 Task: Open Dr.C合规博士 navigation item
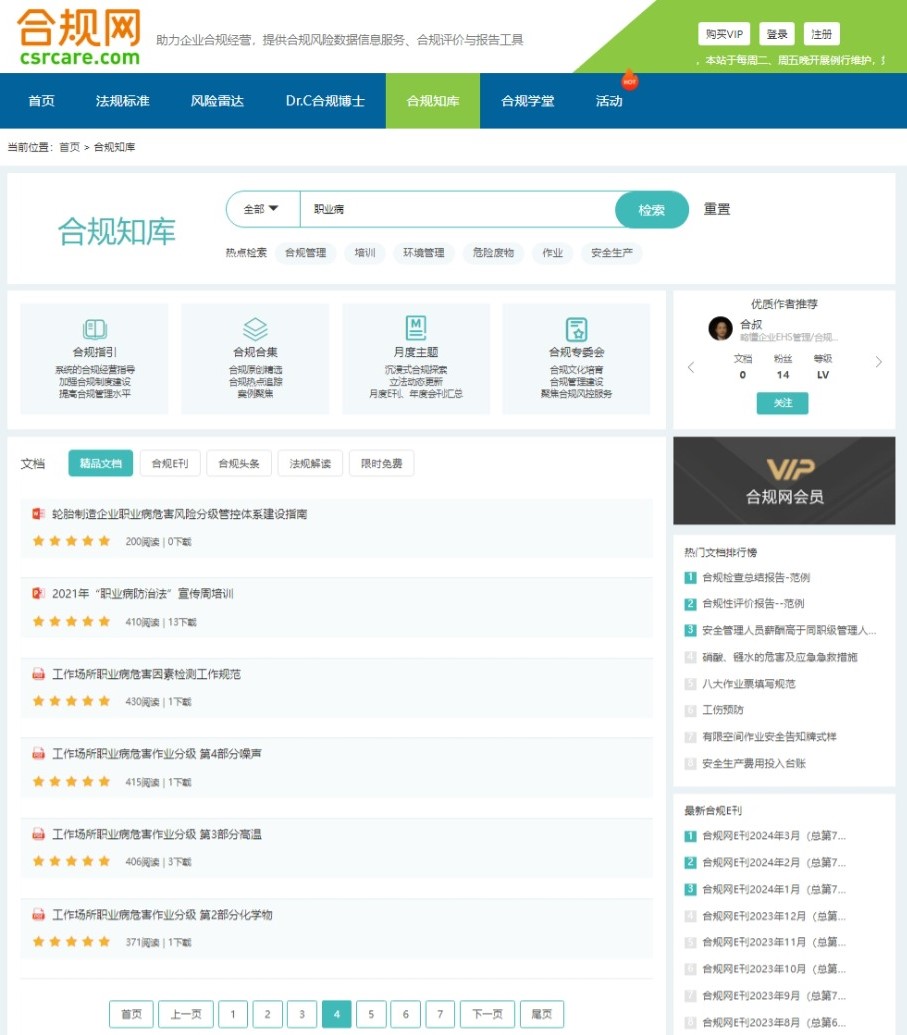[325, 101]
